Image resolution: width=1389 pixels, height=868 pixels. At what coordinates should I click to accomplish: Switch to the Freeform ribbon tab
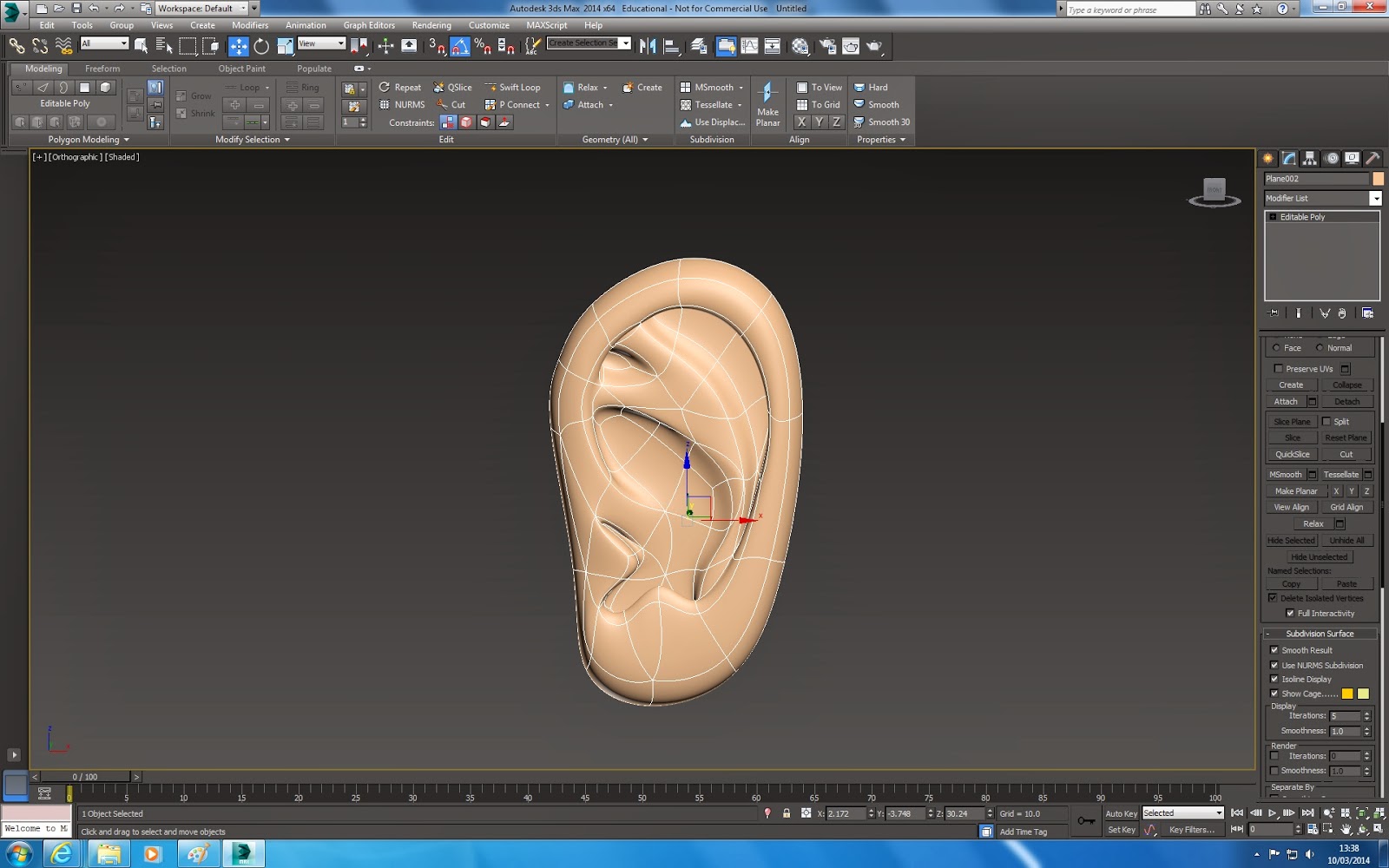[102, 69]
